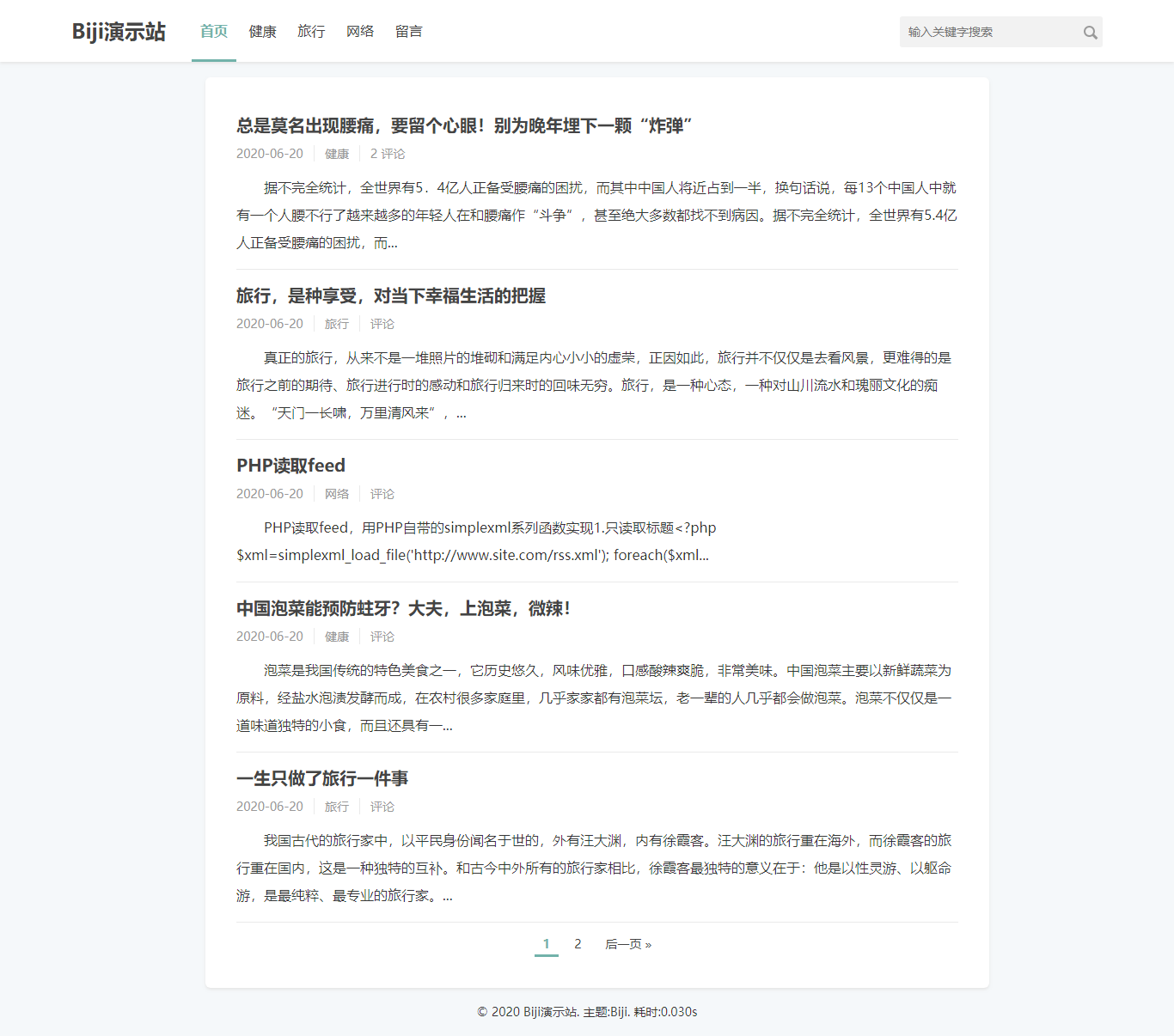
Task: Open article 一生只做了旅行一件事 title
Action: tap(322, 779)
